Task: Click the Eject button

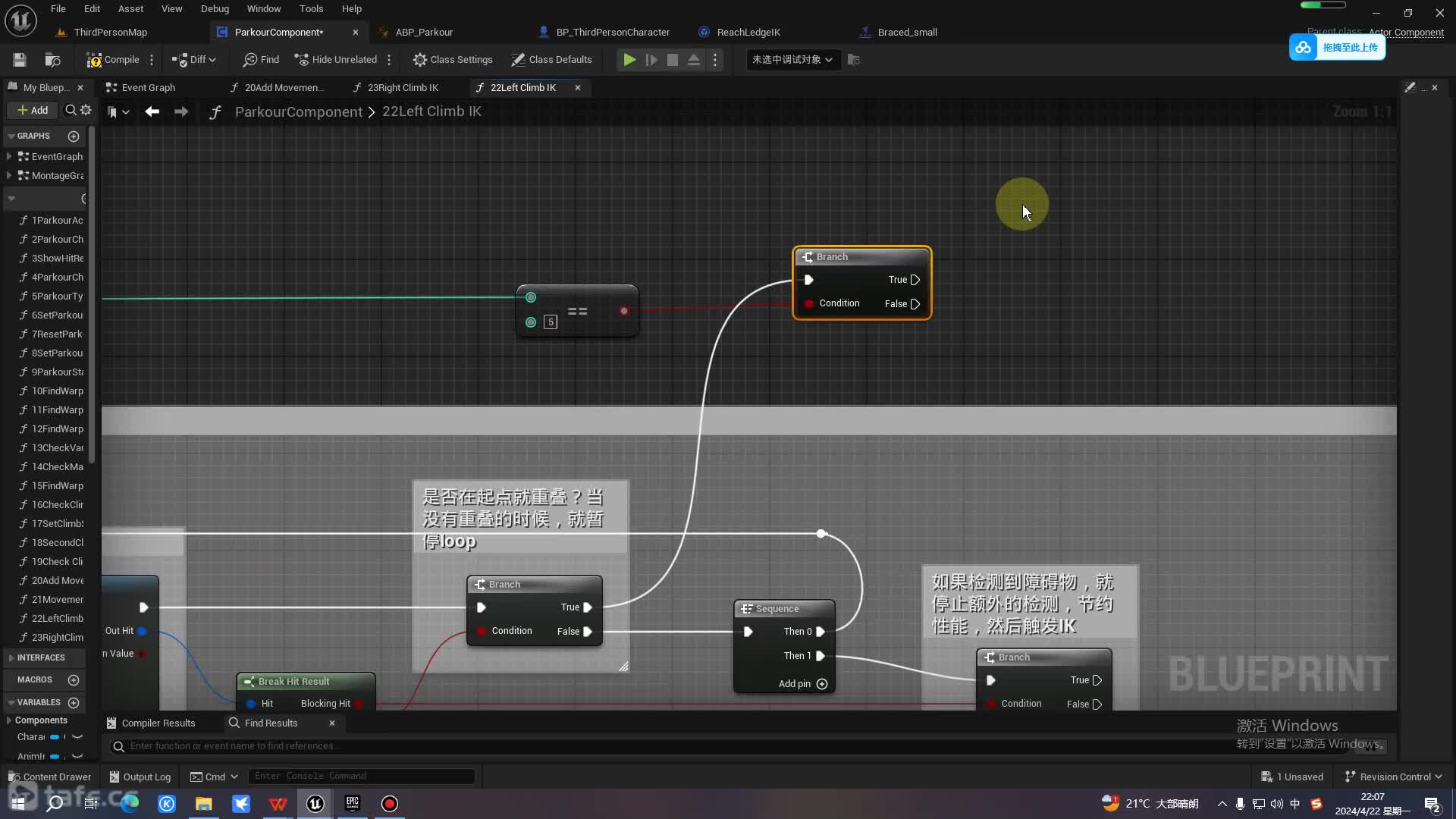Action: coord(694,60)
